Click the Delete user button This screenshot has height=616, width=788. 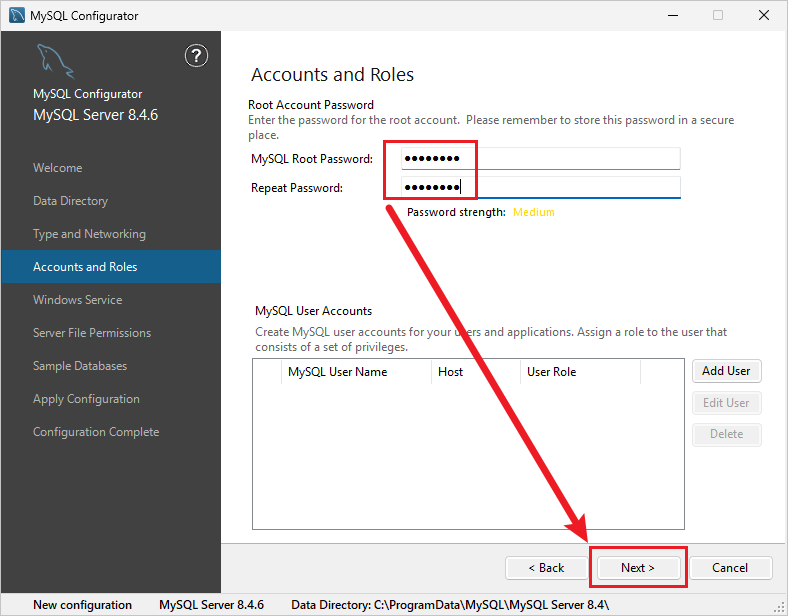tap(726, 434)
